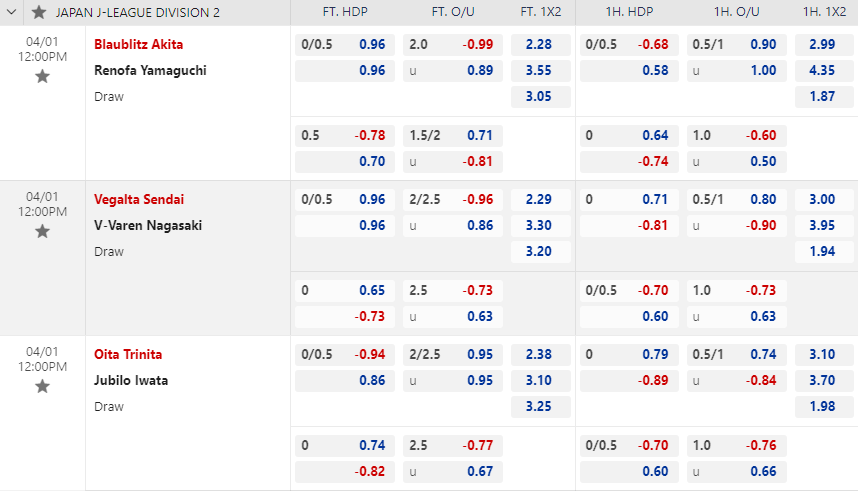Select Blaublitz Akita FT 1X2 odds 2.28
The height and width of the screenshot is (491, 858).
[x=541, y=44]
